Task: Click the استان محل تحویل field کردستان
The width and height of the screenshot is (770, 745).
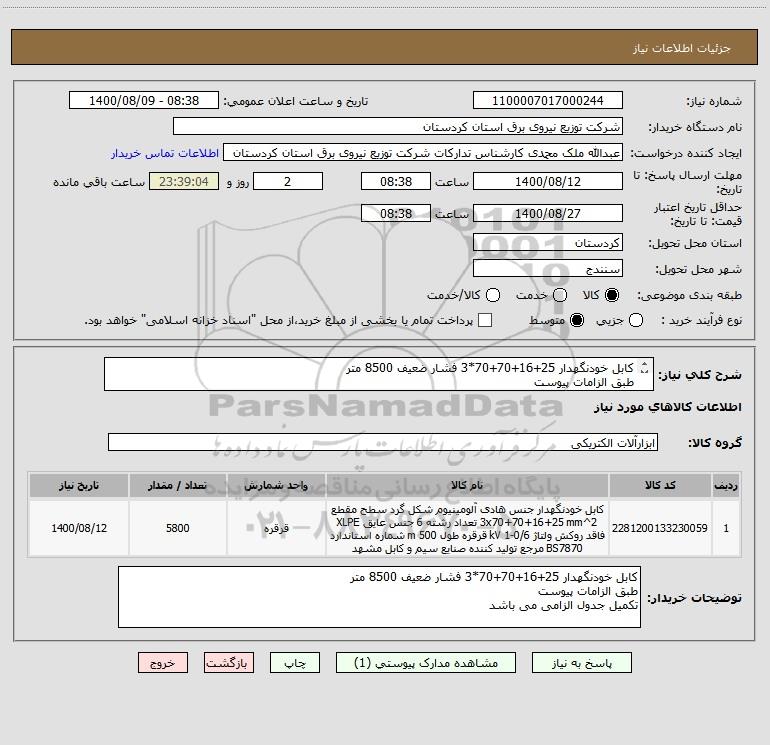Action: tap(548, 242)
